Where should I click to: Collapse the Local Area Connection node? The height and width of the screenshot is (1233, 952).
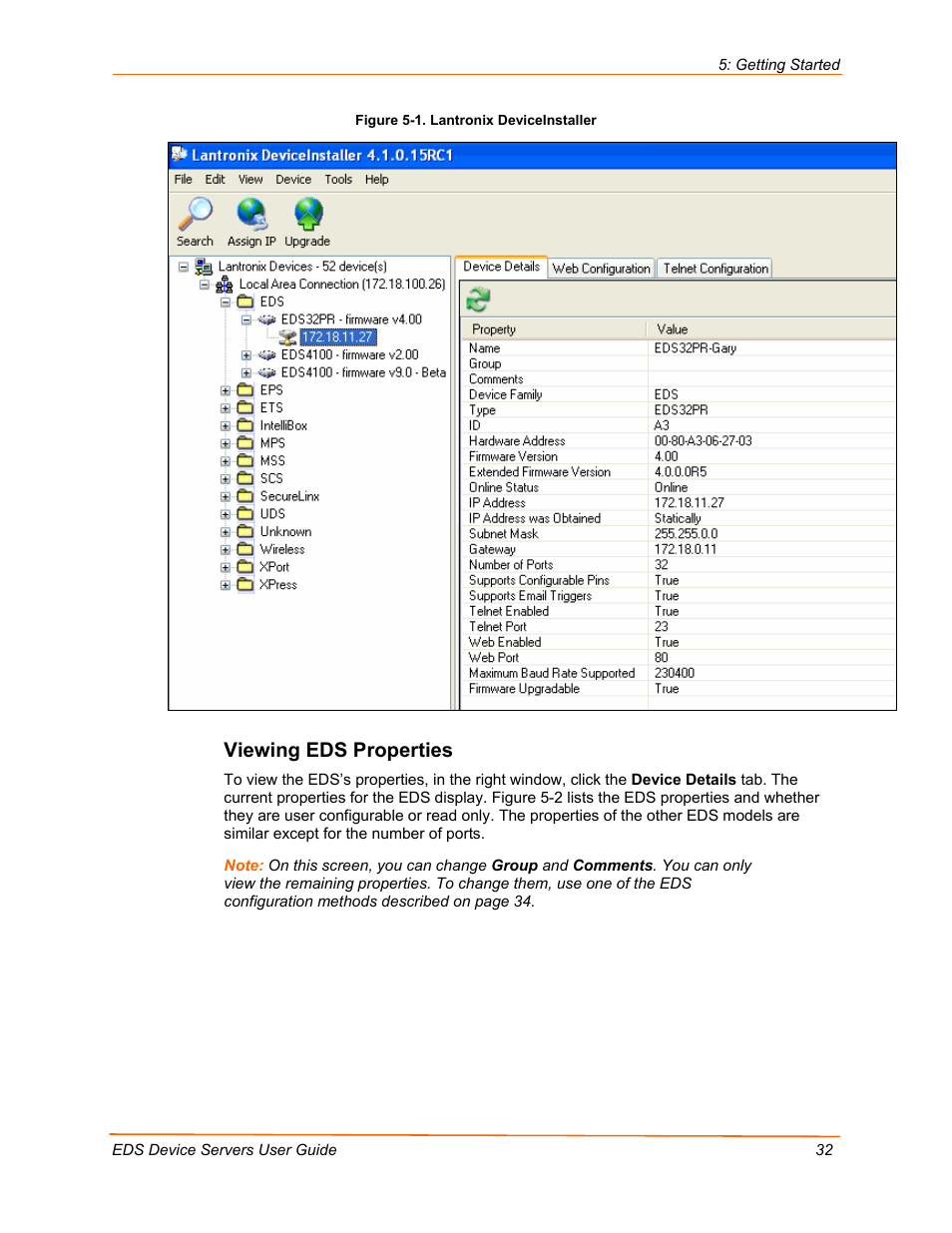coord(205,285)
